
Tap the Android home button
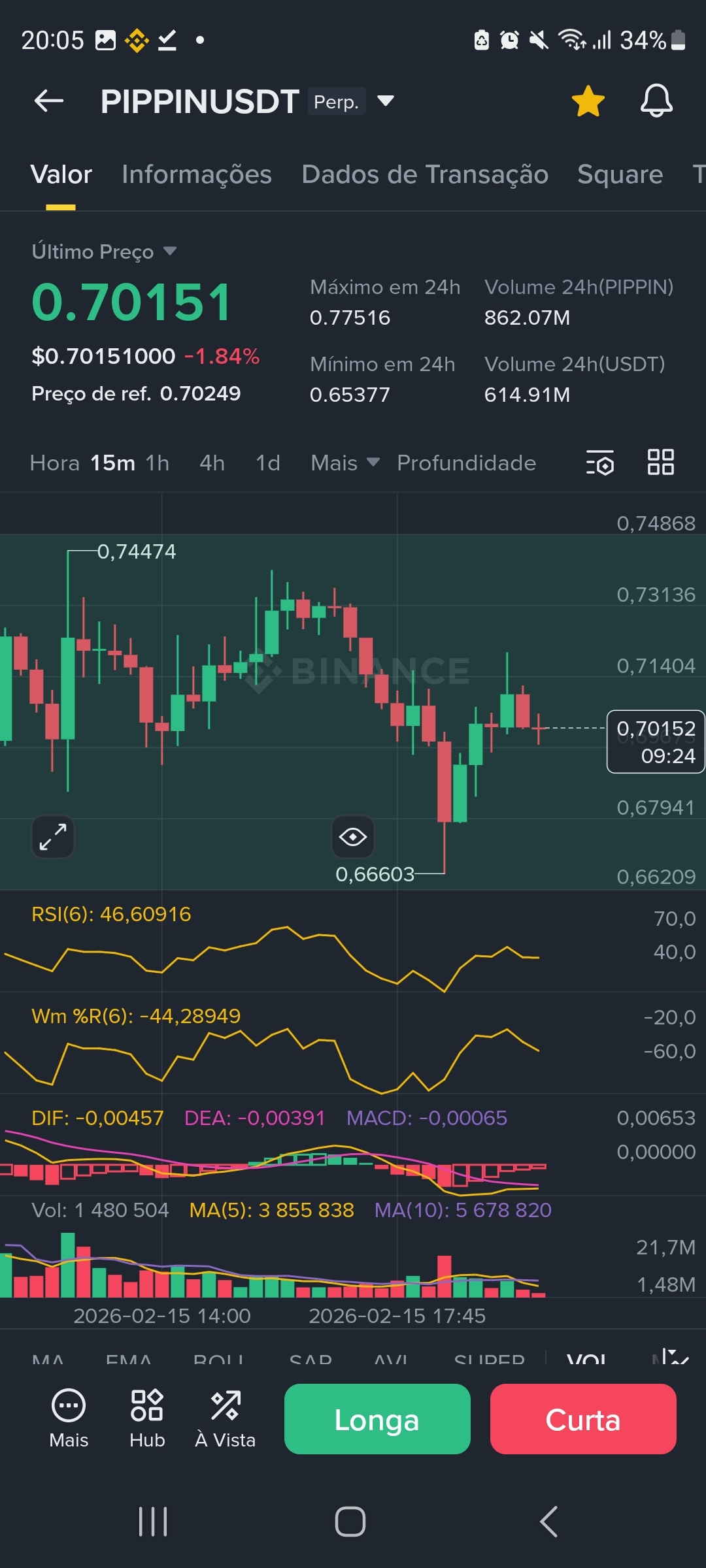pos(350,1522)
